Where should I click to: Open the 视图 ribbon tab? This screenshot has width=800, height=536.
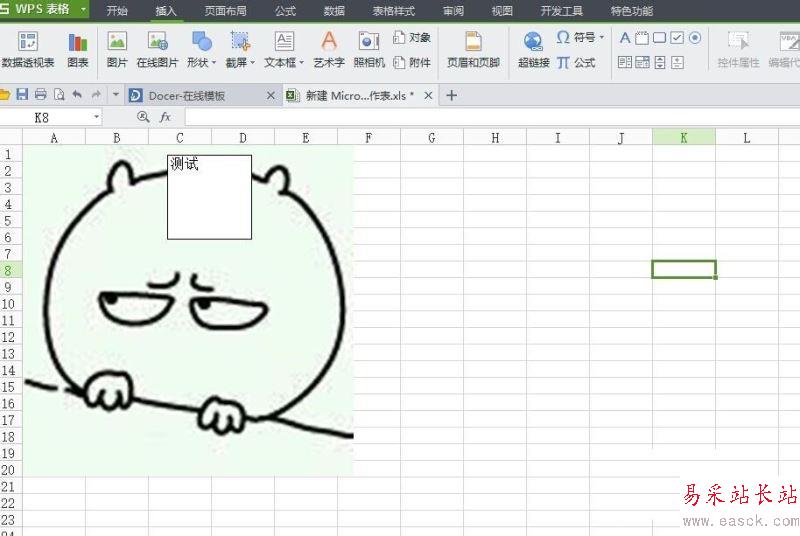coord(502,11)
